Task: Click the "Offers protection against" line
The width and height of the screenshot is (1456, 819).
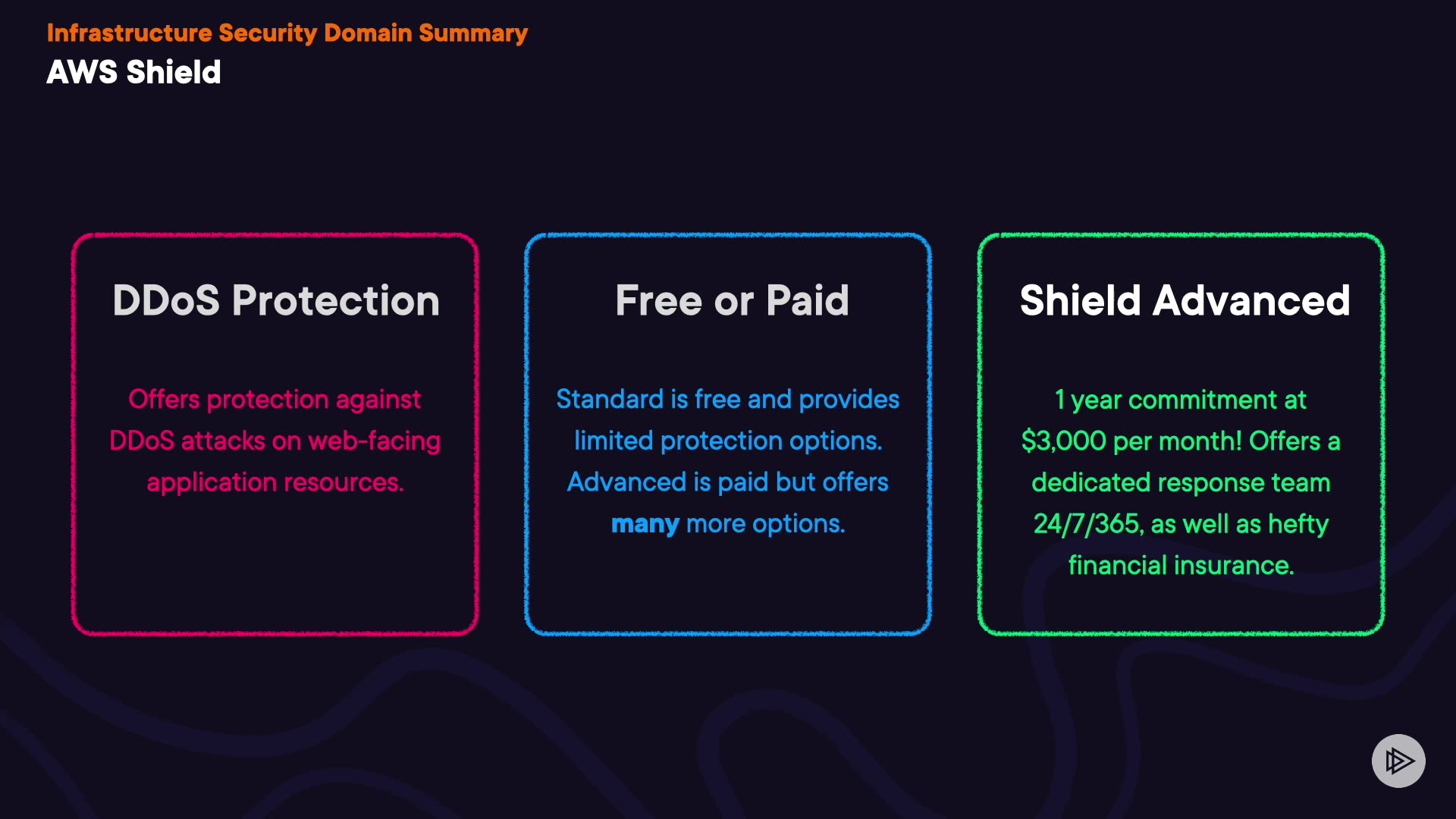Action: click(x=275, y=400)
